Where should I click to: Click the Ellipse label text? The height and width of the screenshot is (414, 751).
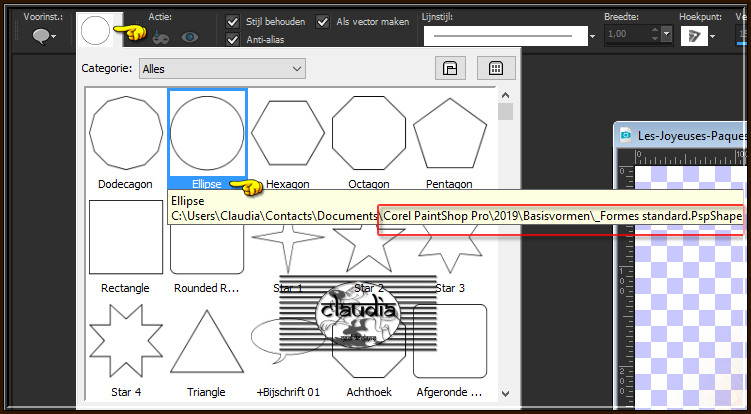(x=207, y=184)
